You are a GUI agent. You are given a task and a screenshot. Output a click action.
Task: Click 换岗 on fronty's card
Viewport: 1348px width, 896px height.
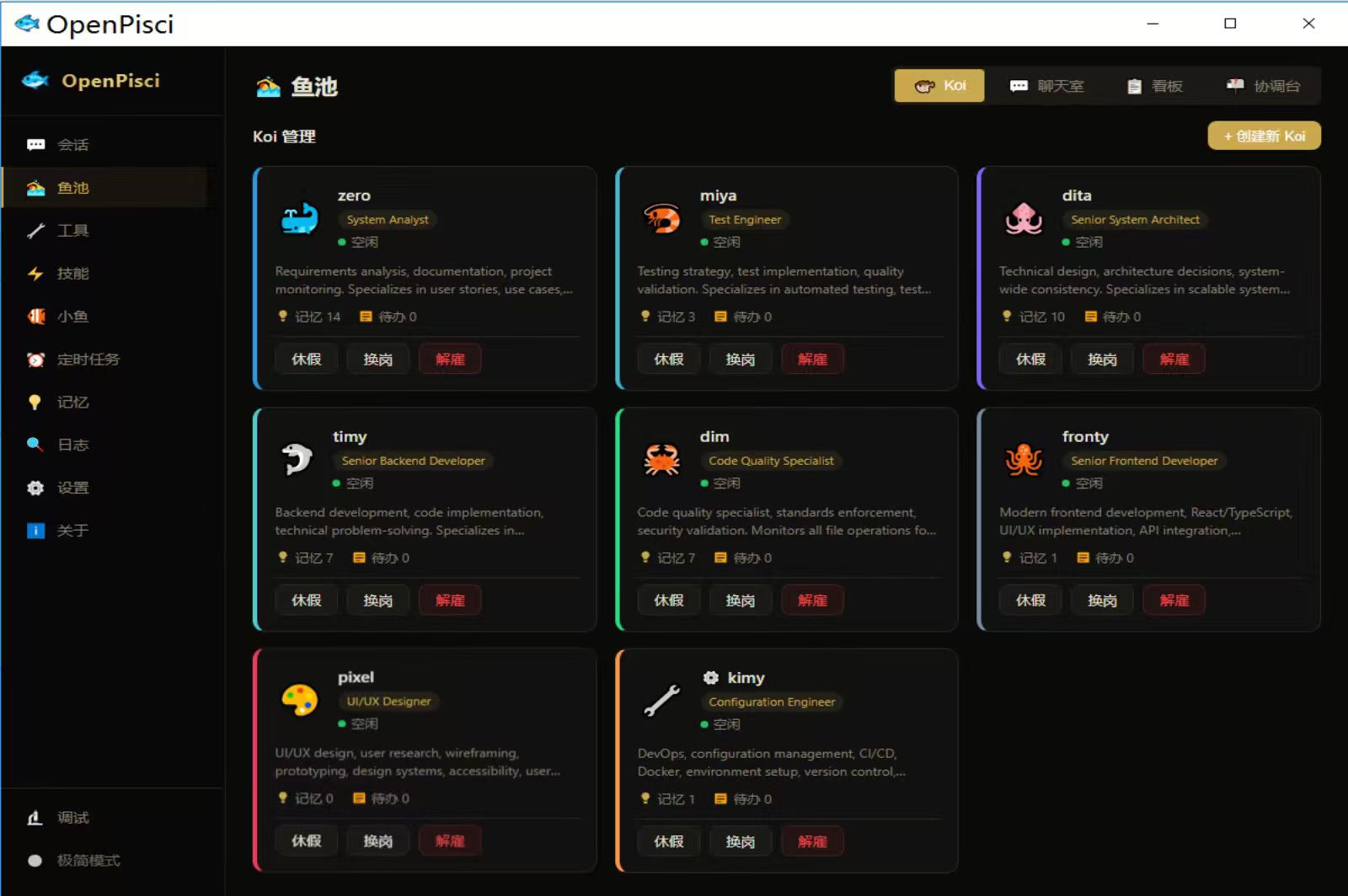pyautogui.click(x=1103, y=600)
